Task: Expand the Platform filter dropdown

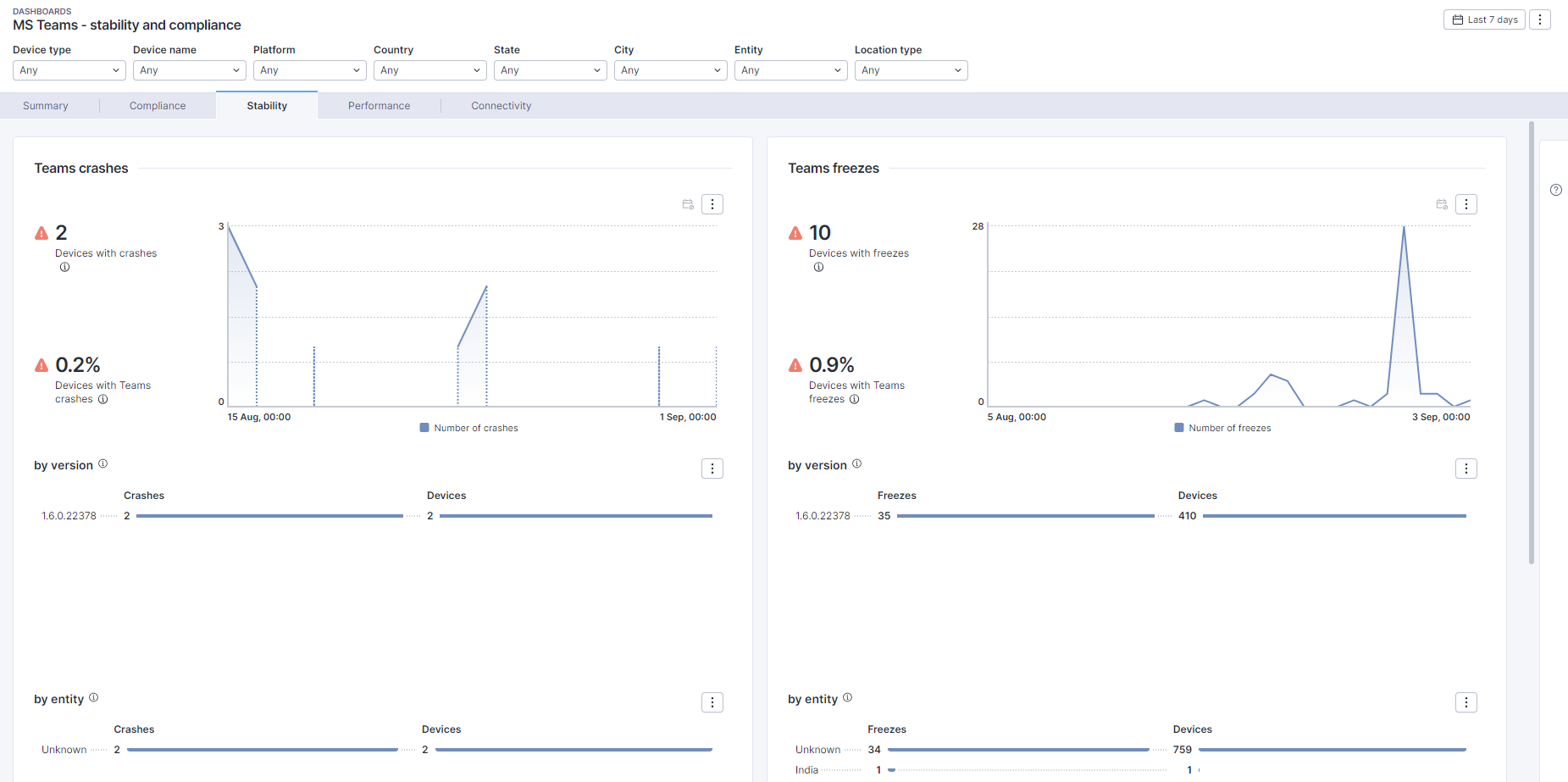Action: [310, 70]
